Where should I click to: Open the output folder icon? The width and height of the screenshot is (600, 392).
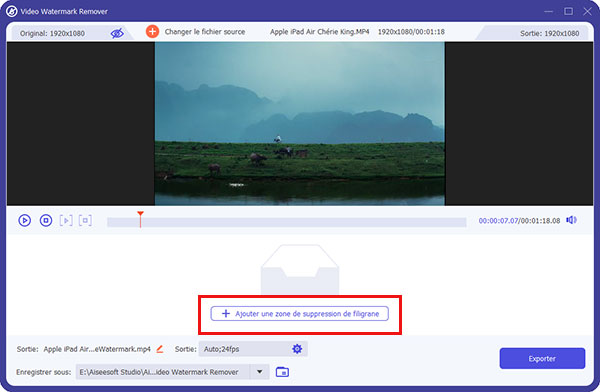[282, 372]
